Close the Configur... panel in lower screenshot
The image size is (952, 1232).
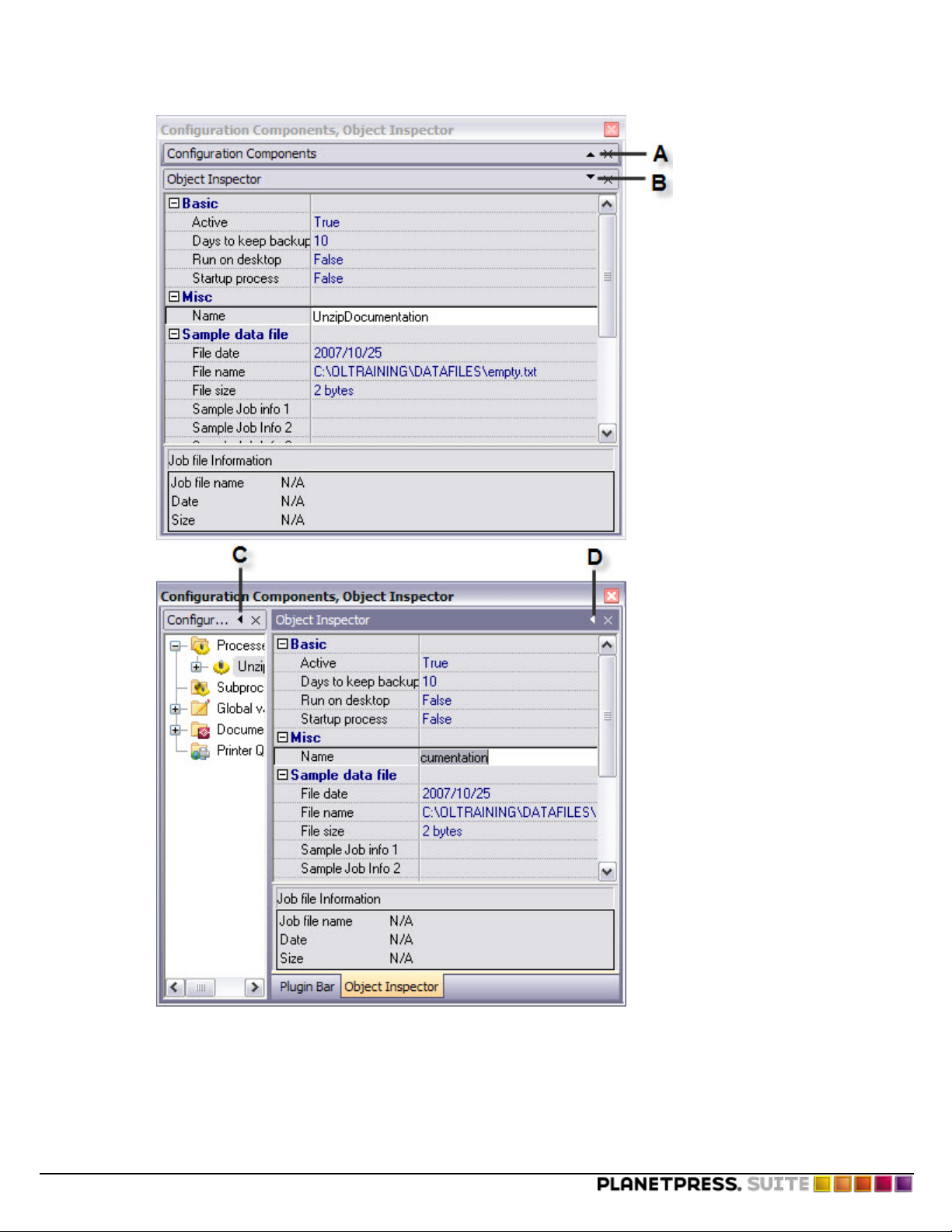tap(256, 620)
